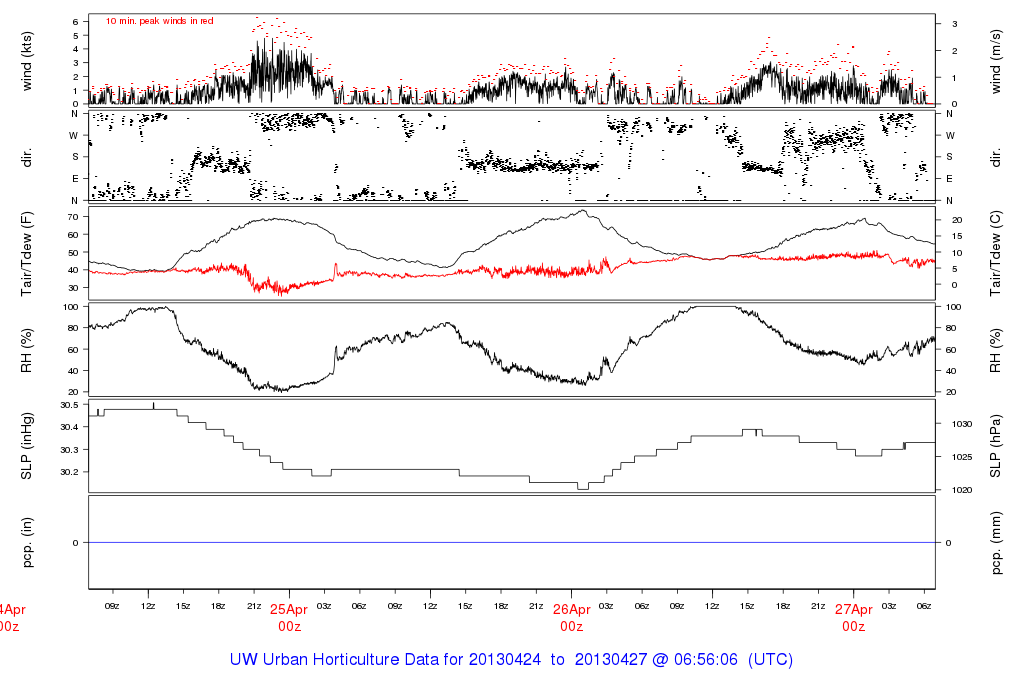Viewport: 1024px width, 700px height.
Task: Click the 'wind (m/s)' axis label
Action: pyautogui.click(x=995, y=61)
